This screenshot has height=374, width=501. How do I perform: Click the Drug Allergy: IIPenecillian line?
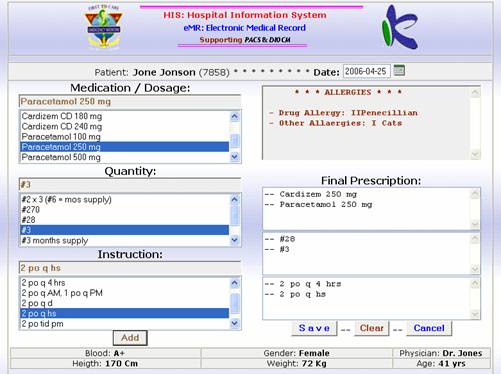pos(343,113)
